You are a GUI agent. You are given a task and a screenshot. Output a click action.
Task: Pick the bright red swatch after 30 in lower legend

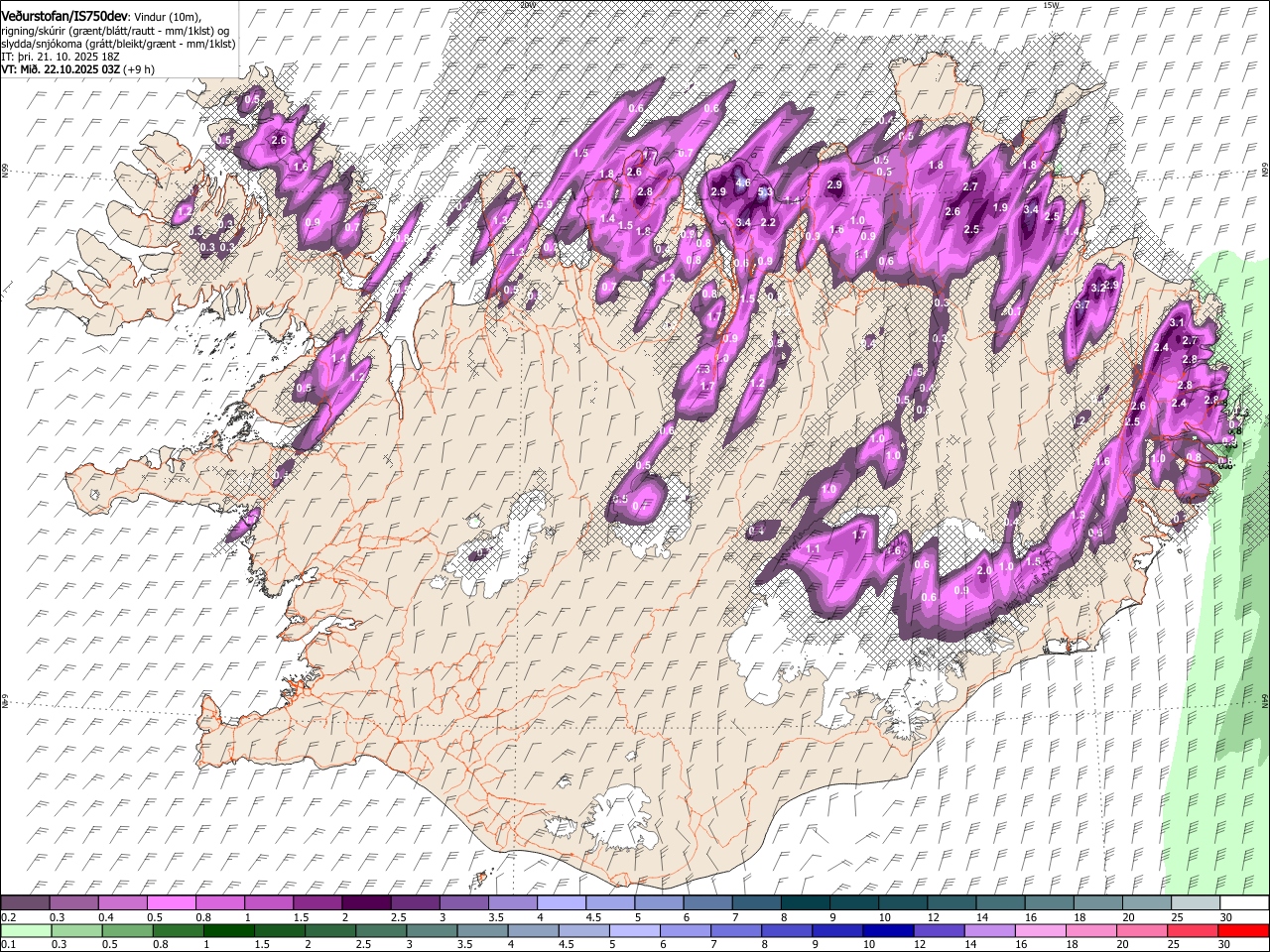[x=1244, y=931]
